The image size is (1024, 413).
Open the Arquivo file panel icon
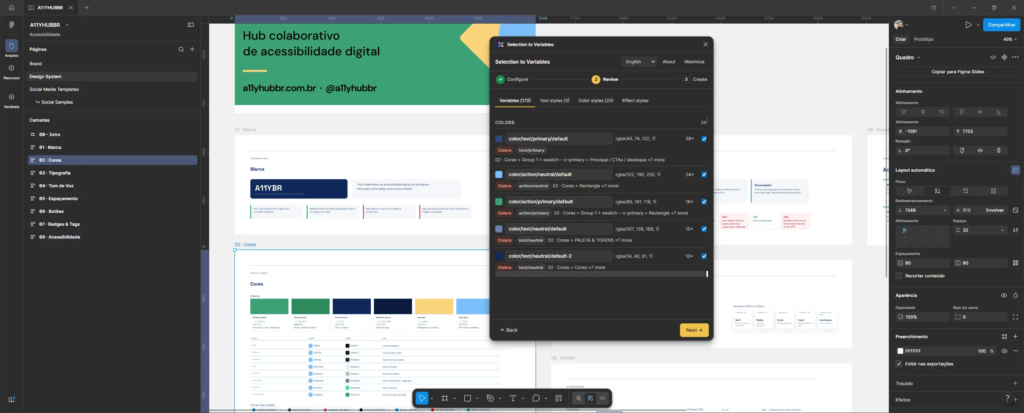(11, 46)
